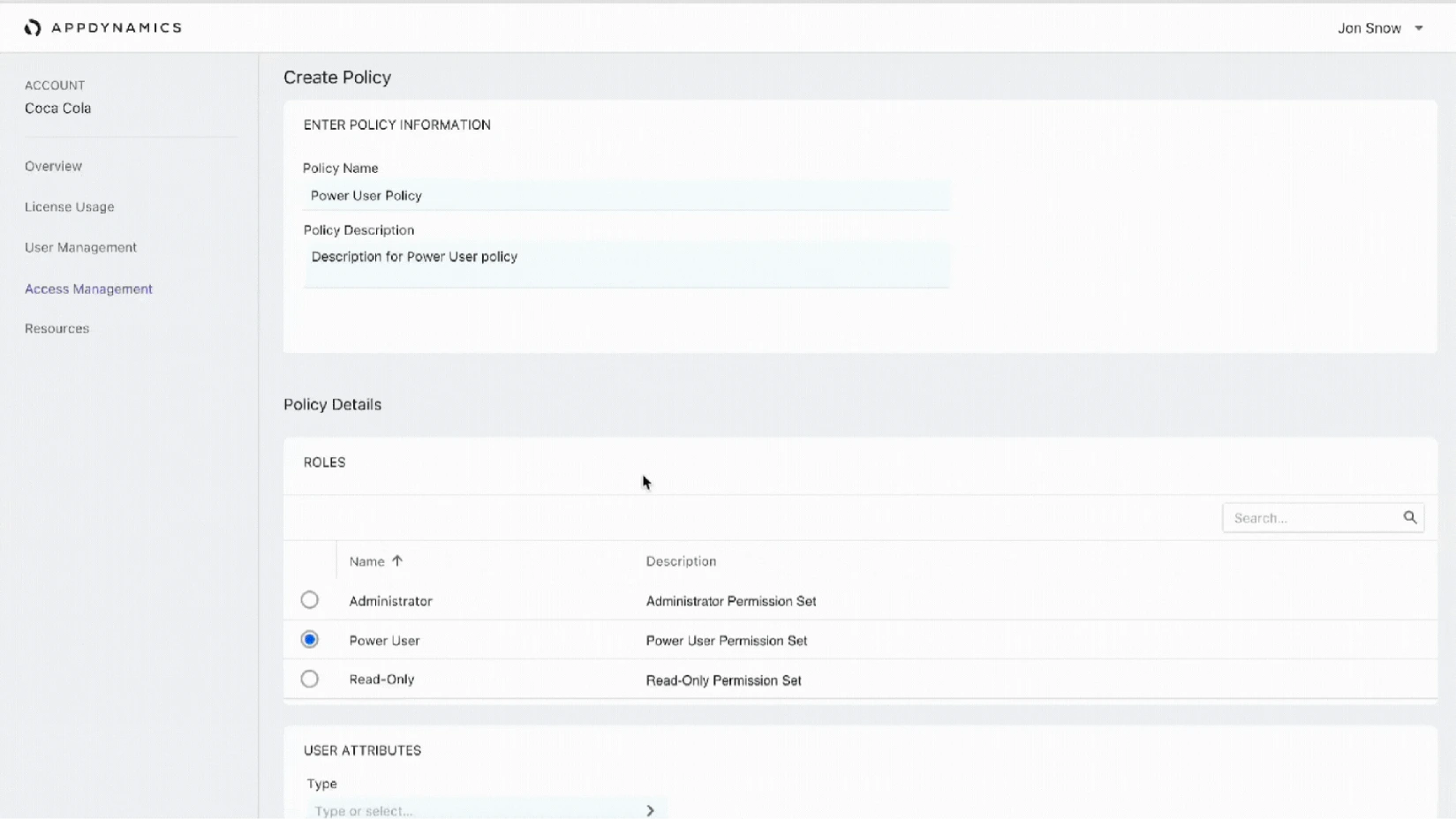Click the search magnifier icon in Roles

(1410, 518)
